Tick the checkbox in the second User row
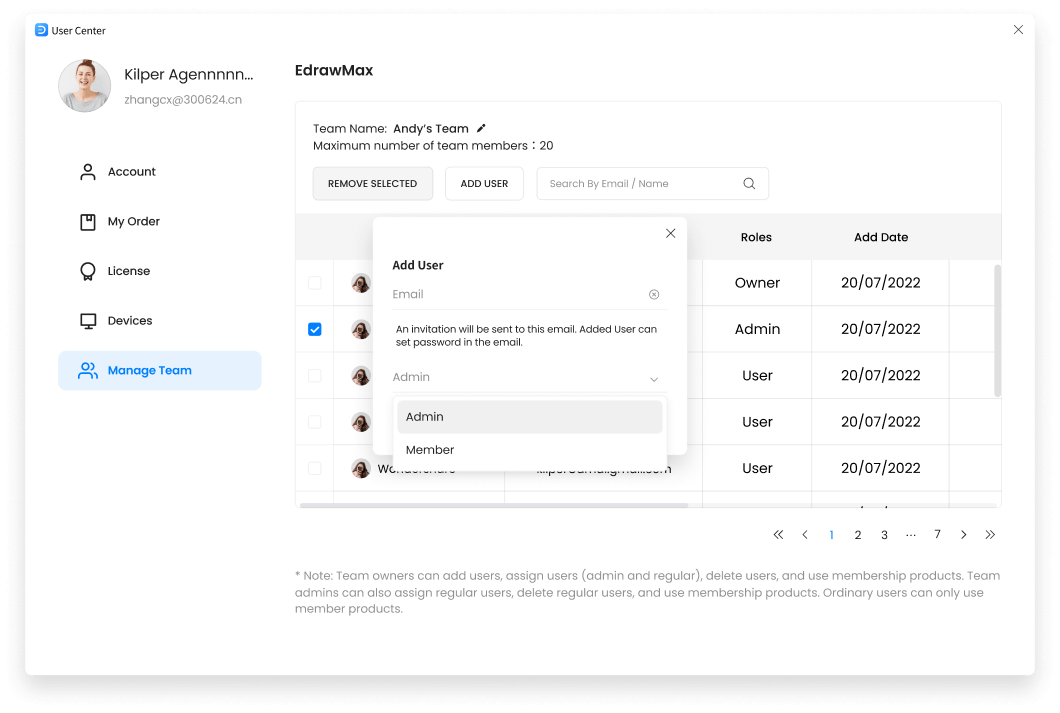 (315, 422)
